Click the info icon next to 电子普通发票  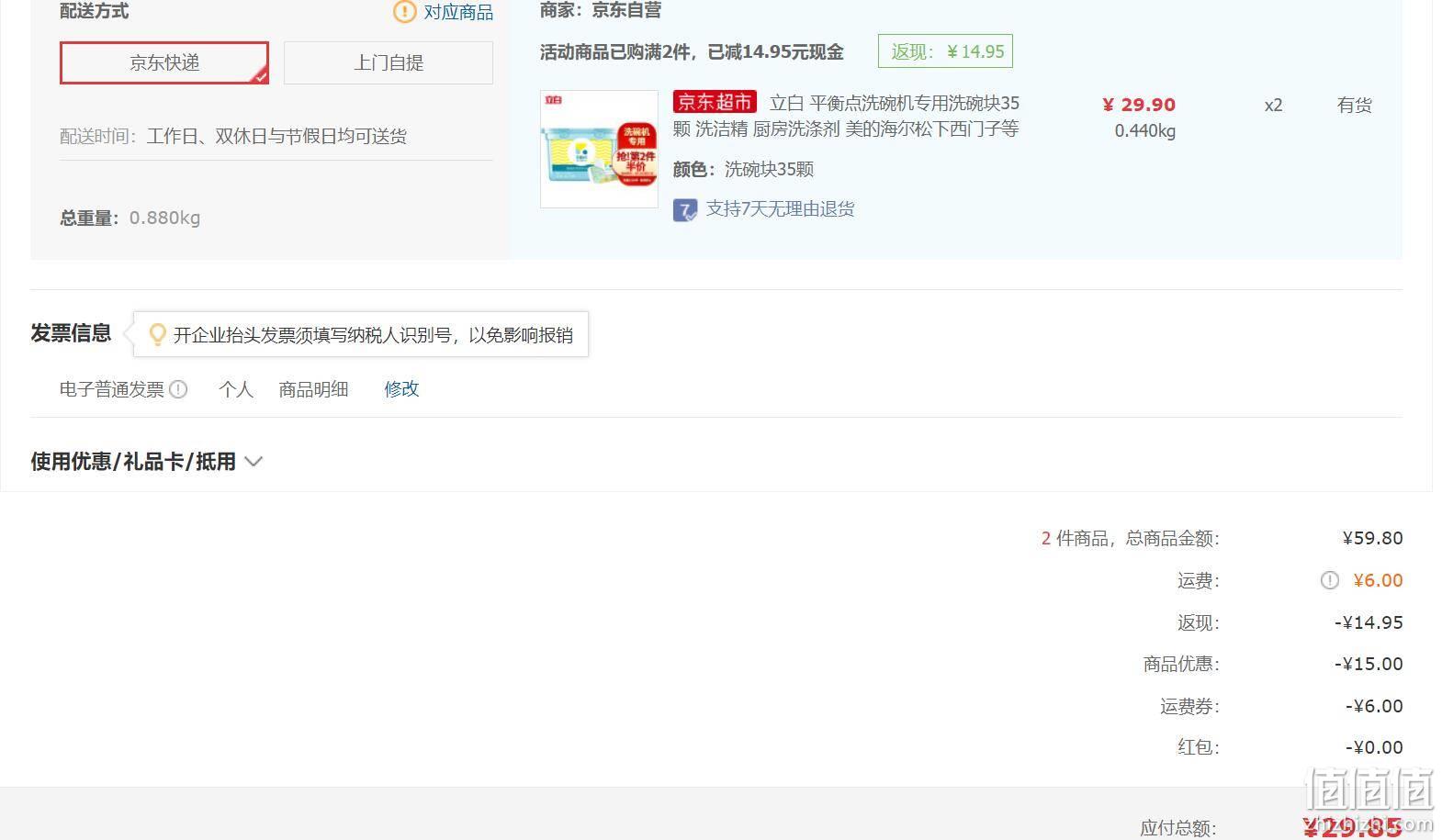coord(179,389)
